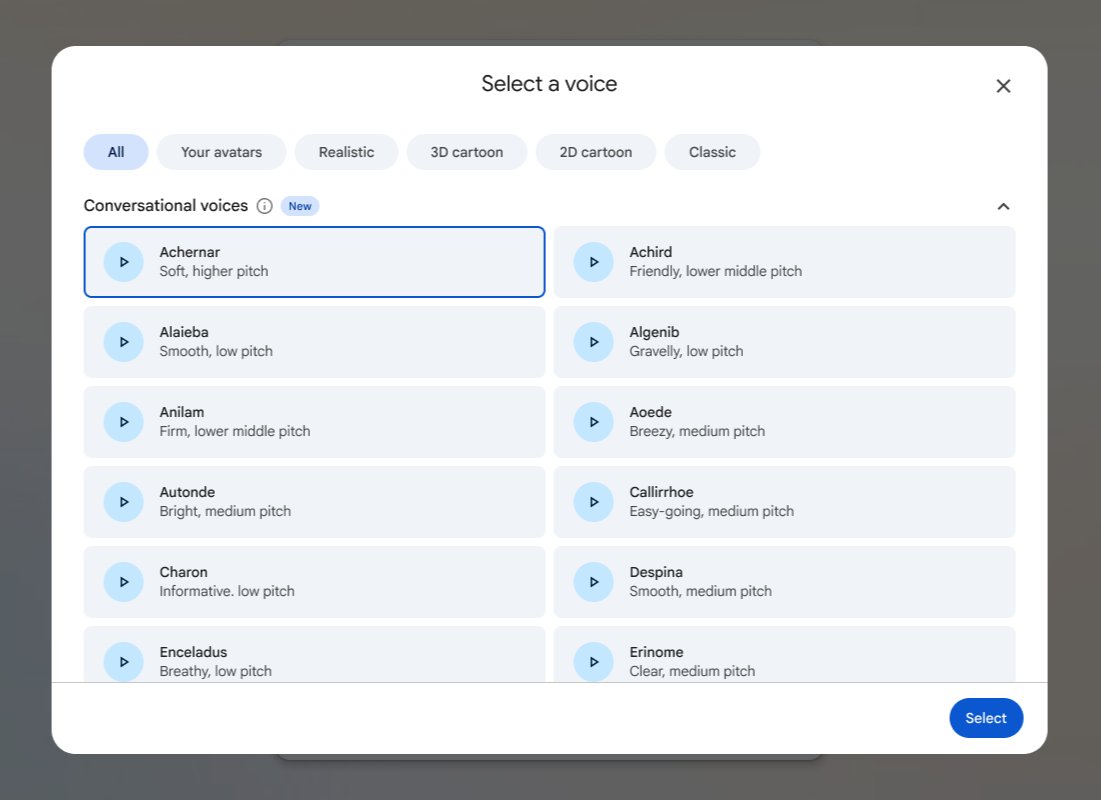Select the Anilam voice name
The image size is (1101, 800).
click(182, 412)
